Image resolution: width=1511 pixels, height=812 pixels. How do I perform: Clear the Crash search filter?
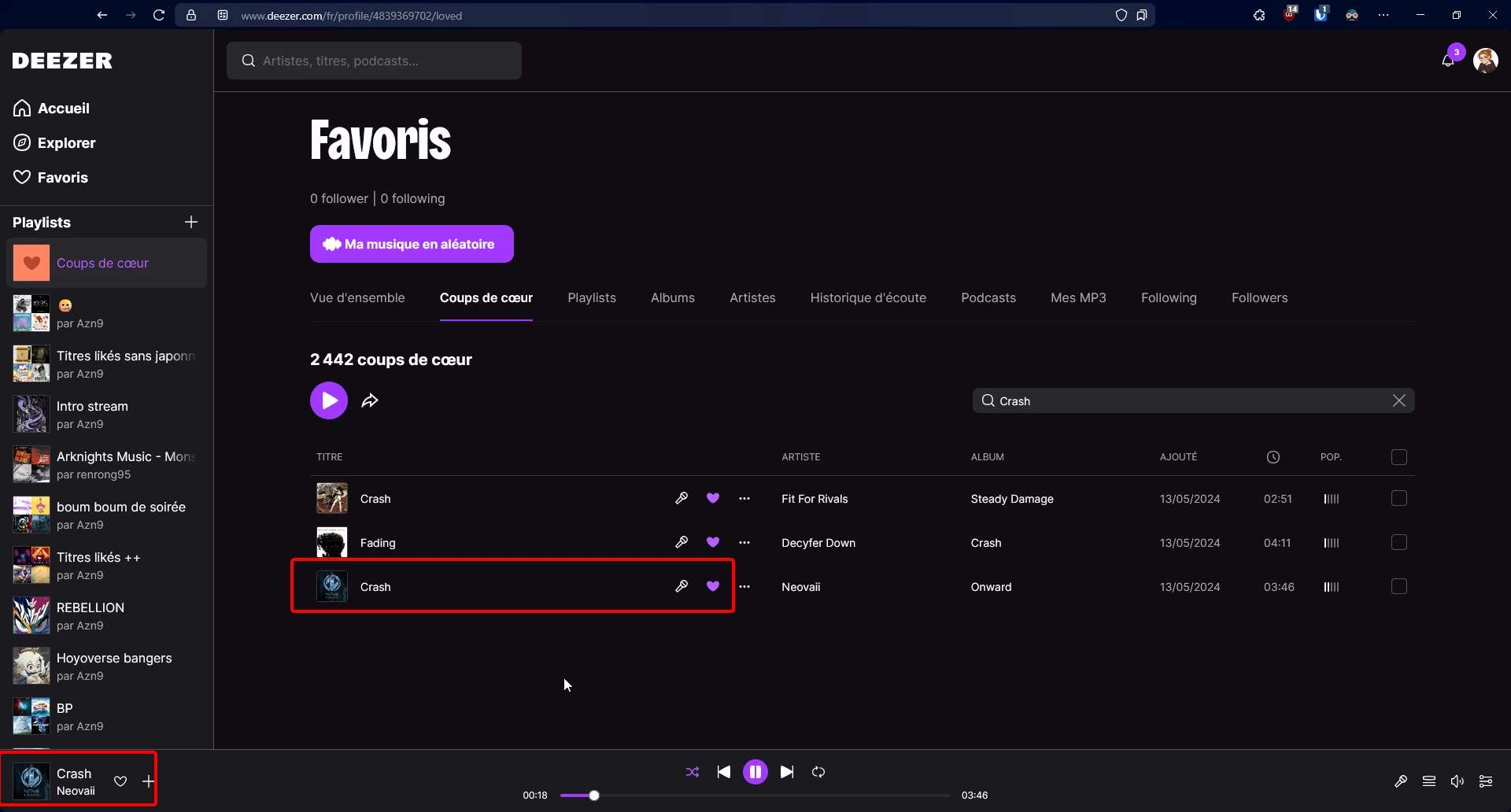click(x=1398, y=400)
